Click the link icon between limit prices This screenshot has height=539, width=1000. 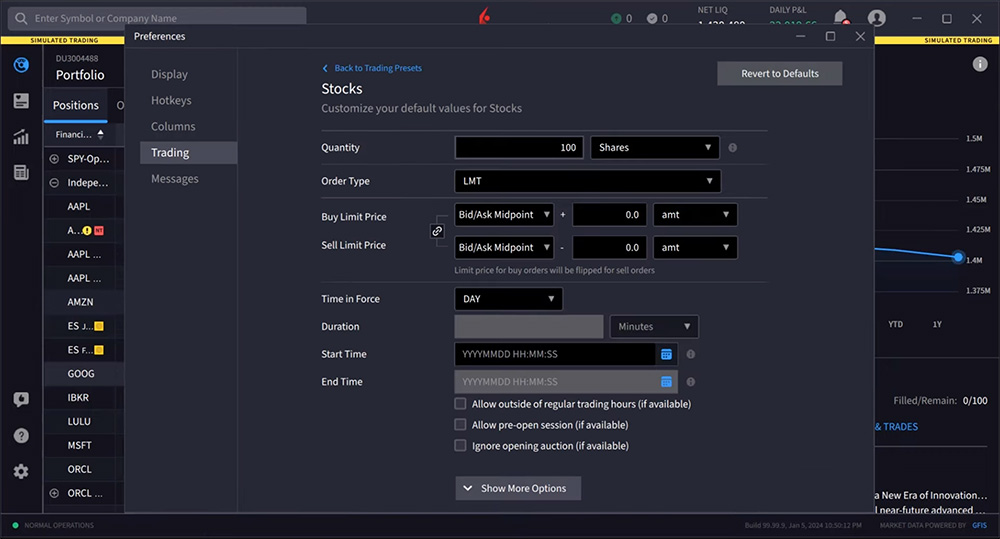(x=437, y=231)
